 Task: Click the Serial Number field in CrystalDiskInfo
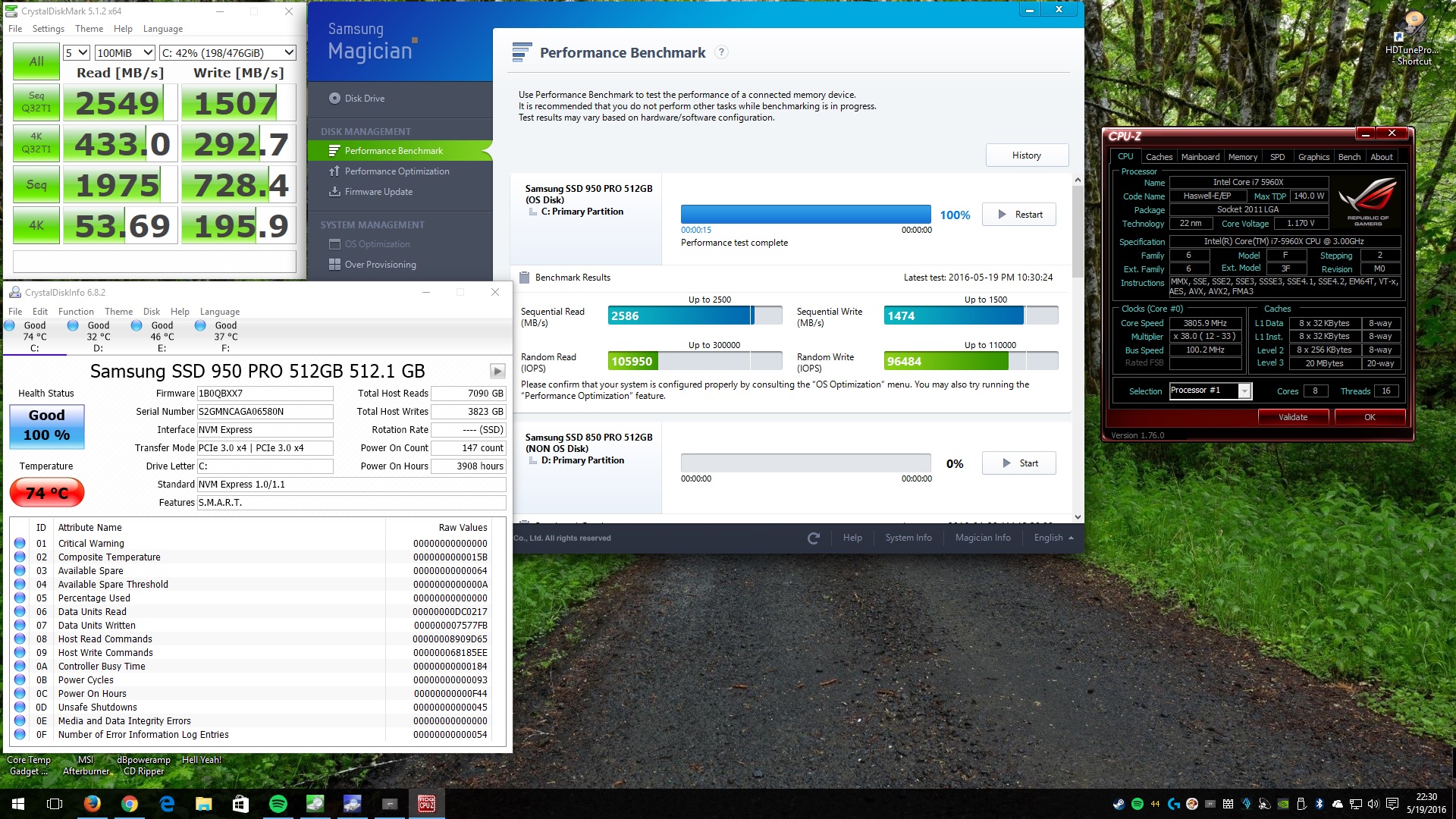[265, 412]
